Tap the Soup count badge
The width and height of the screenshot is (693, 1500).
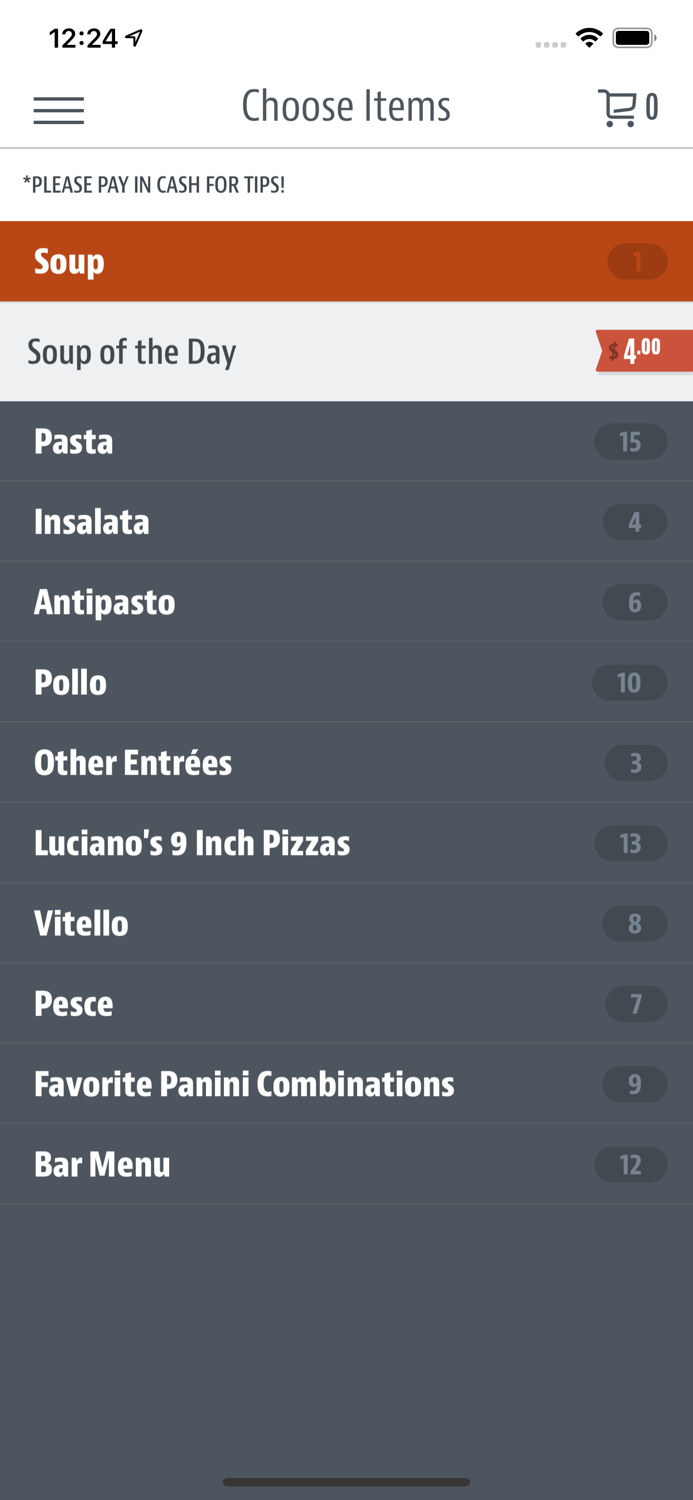point(636,261)
